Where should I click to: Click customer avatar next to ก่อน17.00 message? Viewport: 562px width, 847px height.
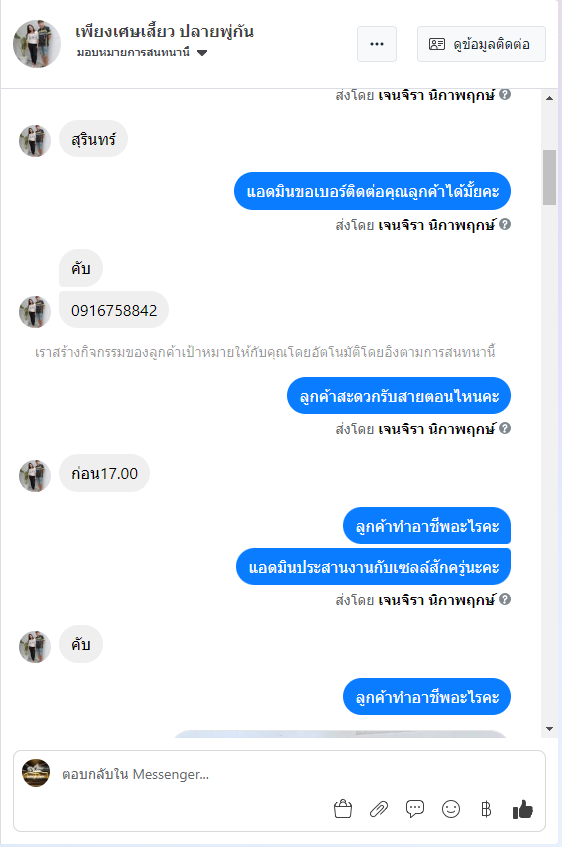pyautogui.click(x=35, y=475)
